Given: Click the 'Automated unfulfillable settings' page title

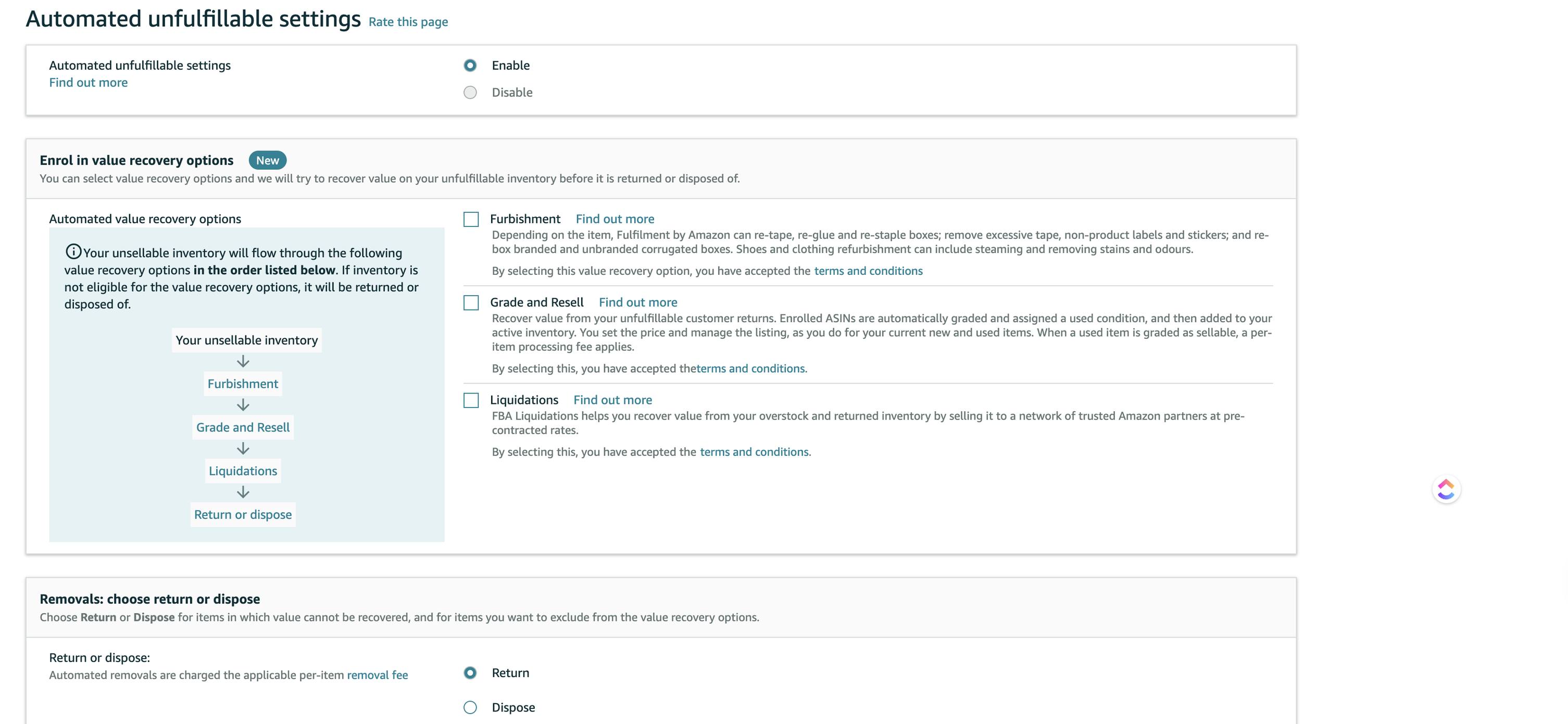Looking at the screenshot, I should point(193,19).
